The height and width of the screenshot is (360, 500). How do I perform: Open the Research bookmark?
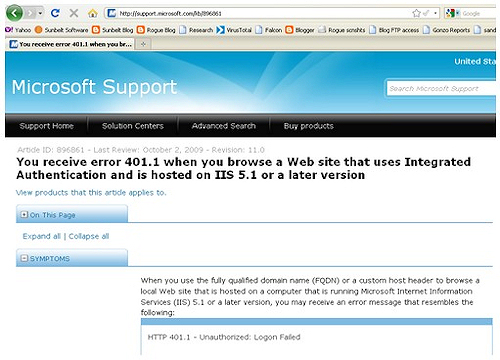click(x=196, y=30)
